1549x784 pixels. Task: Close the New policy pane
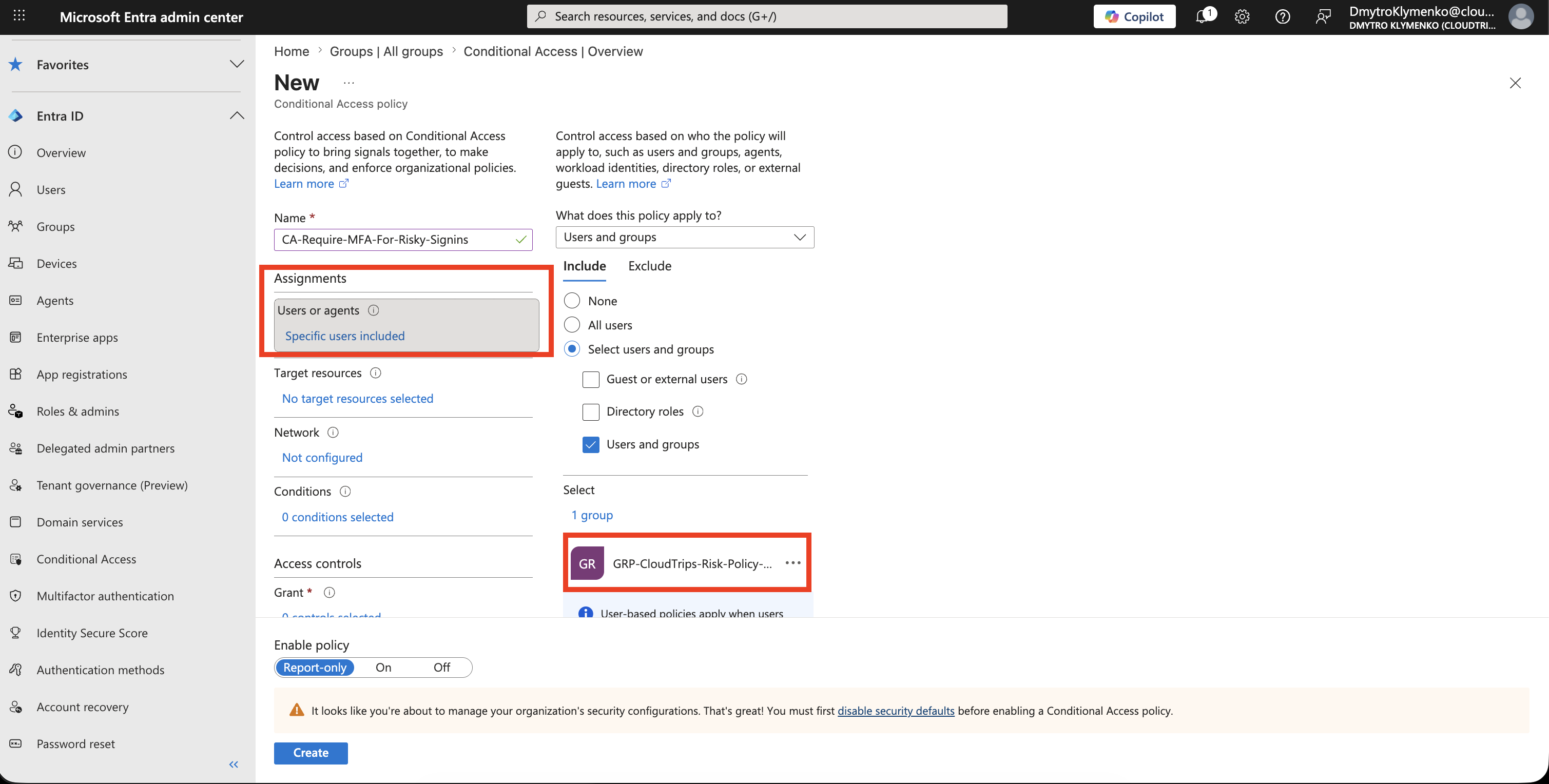coord(1515,83)
